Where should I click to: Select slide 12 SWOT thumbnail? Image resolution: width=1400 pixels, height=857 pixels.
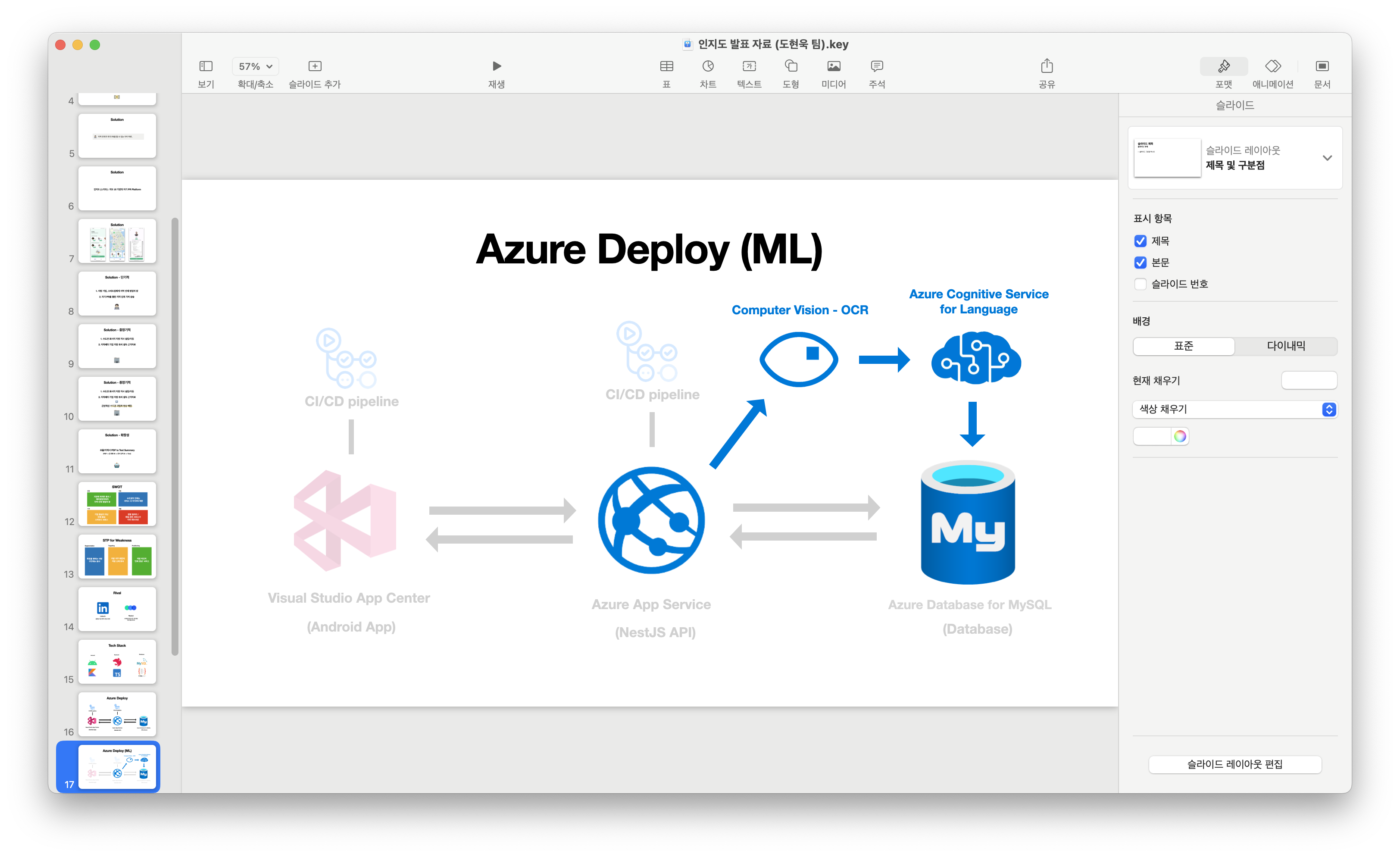pyautogui.click(x=117, y=504)
